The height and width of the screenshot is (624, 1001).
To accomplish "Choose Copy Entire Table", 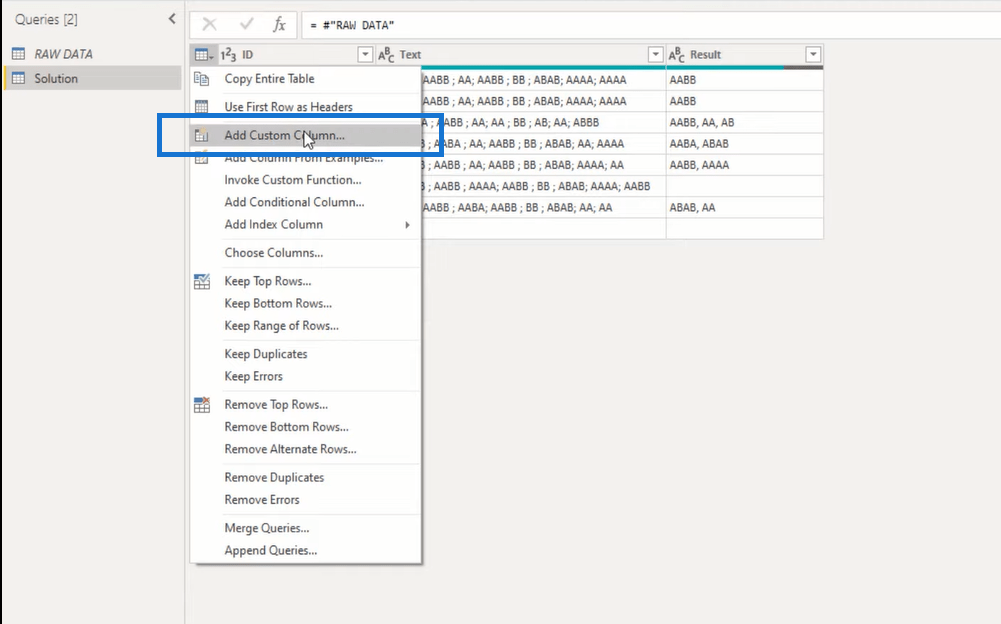I will pos(269,79).
